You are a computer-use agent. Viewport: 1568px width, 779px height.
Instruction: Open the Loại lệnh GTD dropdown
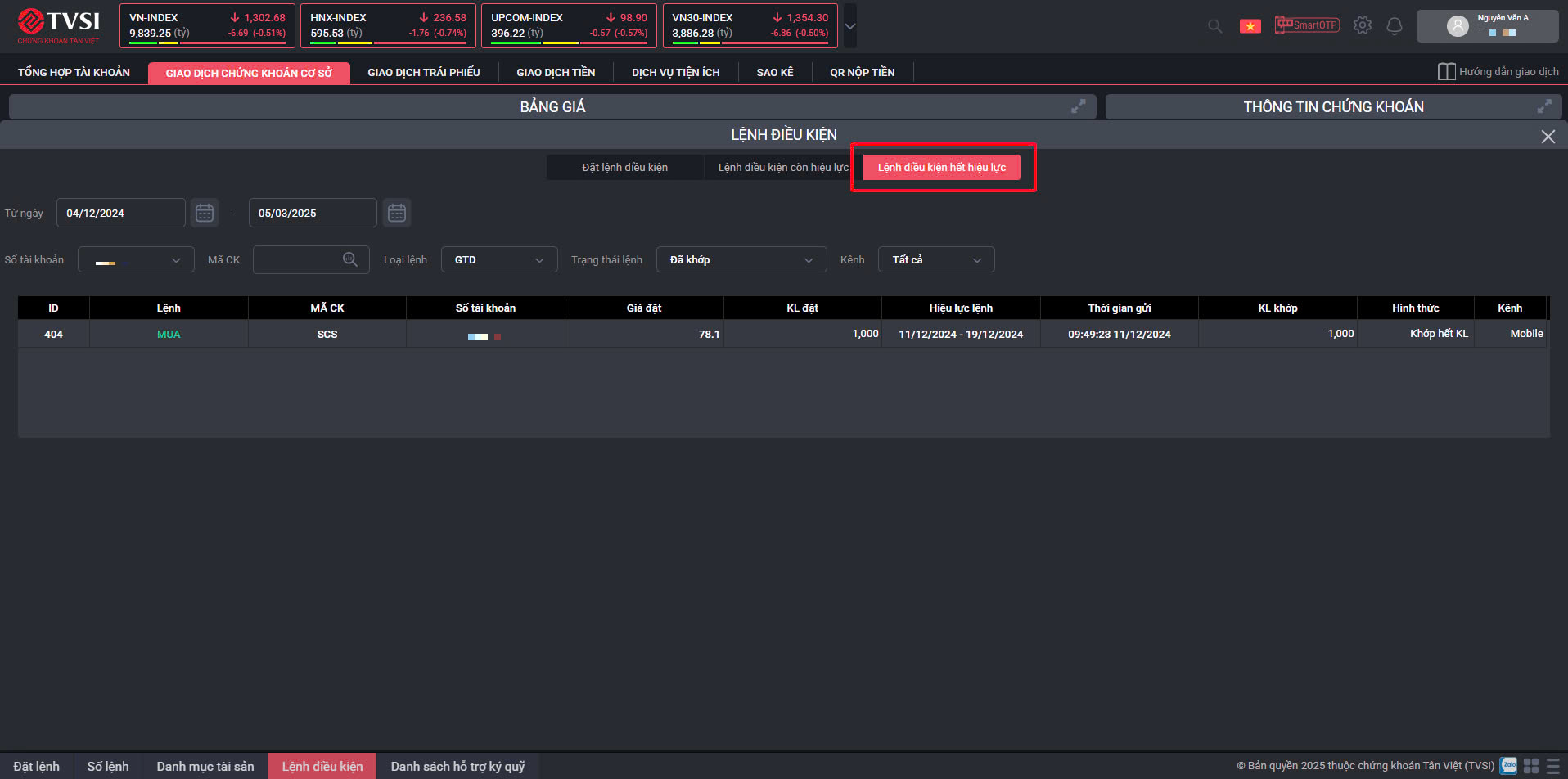click(499, 260)
